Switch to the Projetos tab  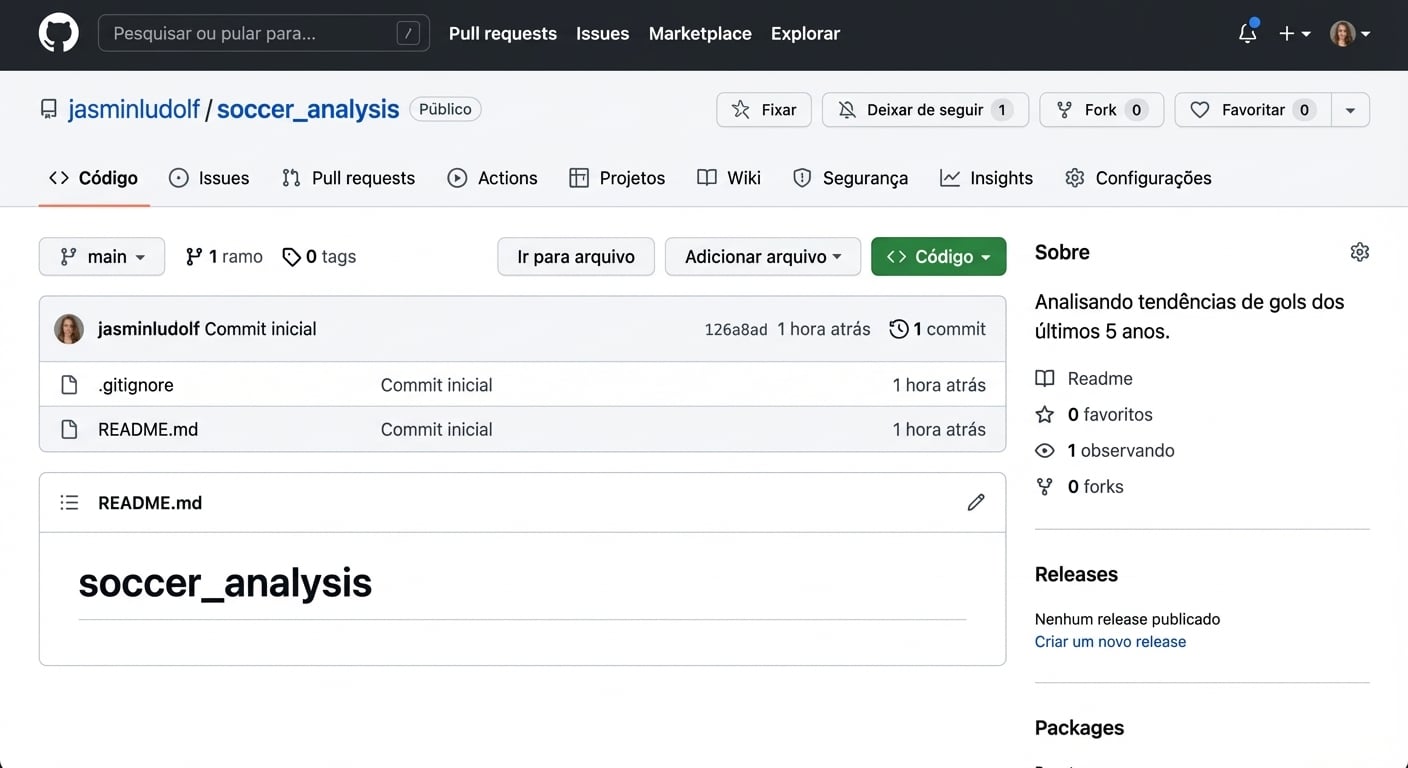tap(617, 178)
